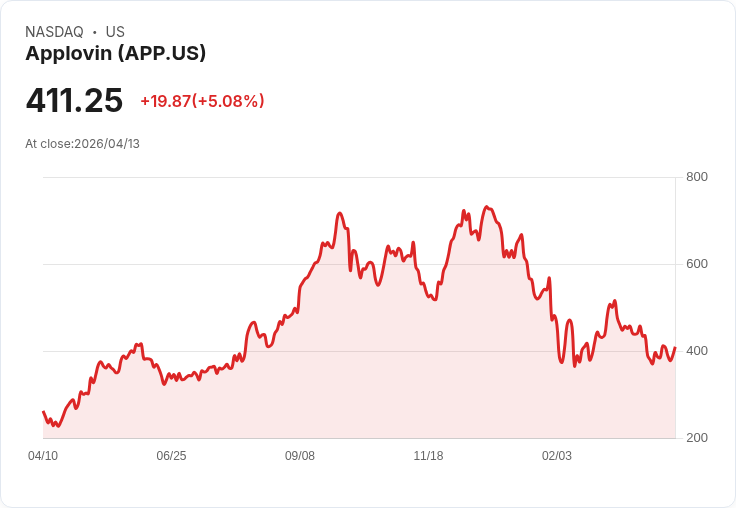Click the 400 y-axis label
The height and width of the screenshot is (508, 736).
(696, 351)
